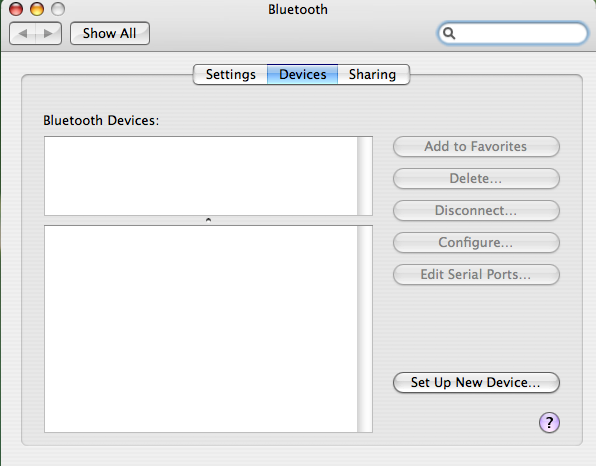Close the Bluetooth window with the red button
Viewport: 596px width, 466px height.
pos(16,9)
